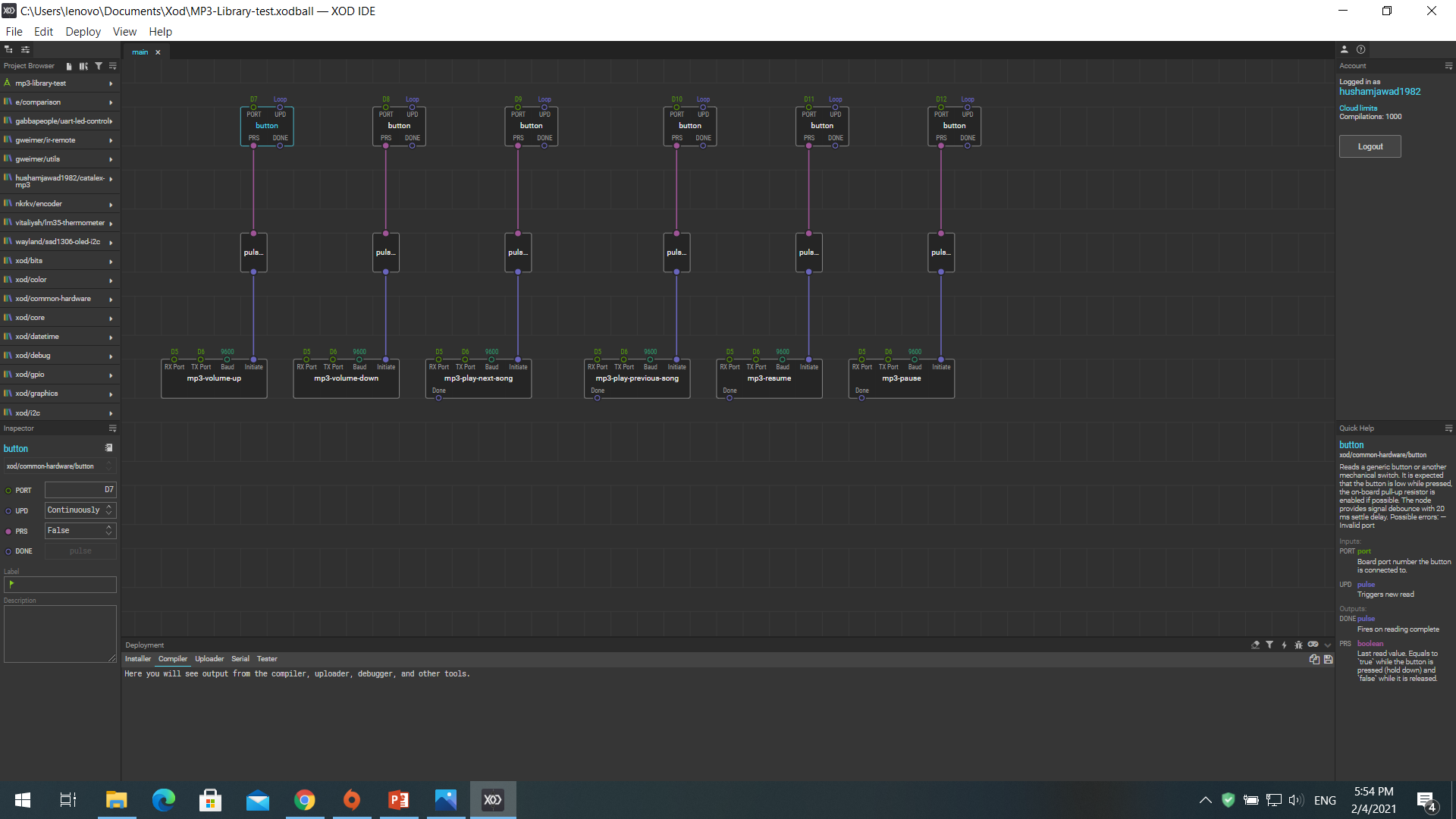Click the save log floppy icon
The height and width of the screenshot is (819, 1456).
[x=1328, y=659]
